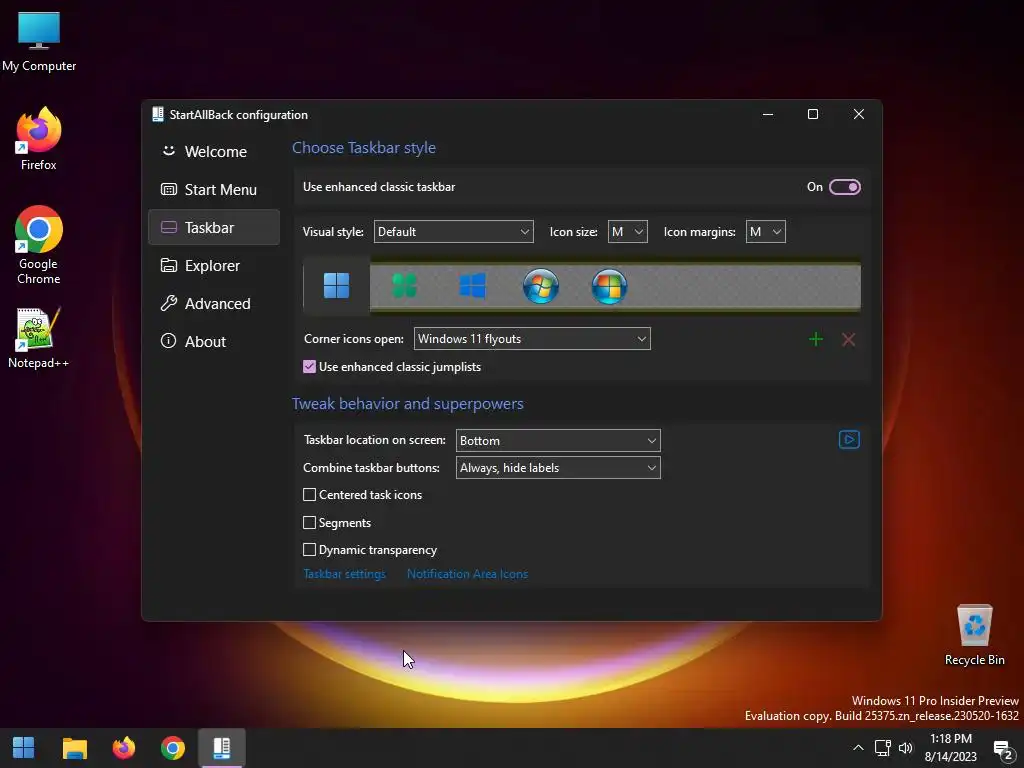Viewport: 1024px width, 768px height.
Task: Open the Windows Start button on taskbar
Action: (x=24, y=748)
